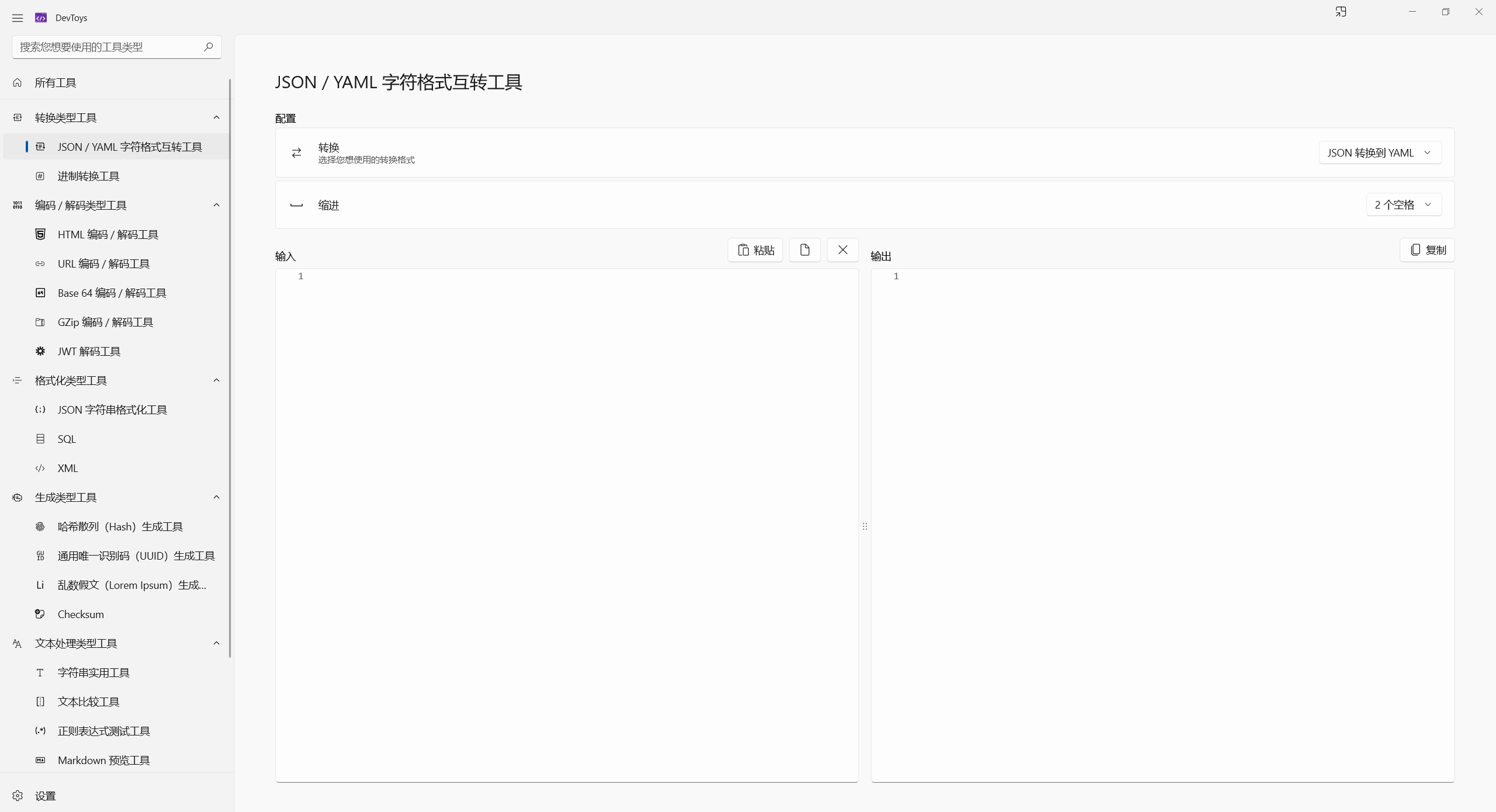Viewport: 1496px width, 812px height.
Task: Click the splitter handle between input and output
Action: [x=864, y=526]
